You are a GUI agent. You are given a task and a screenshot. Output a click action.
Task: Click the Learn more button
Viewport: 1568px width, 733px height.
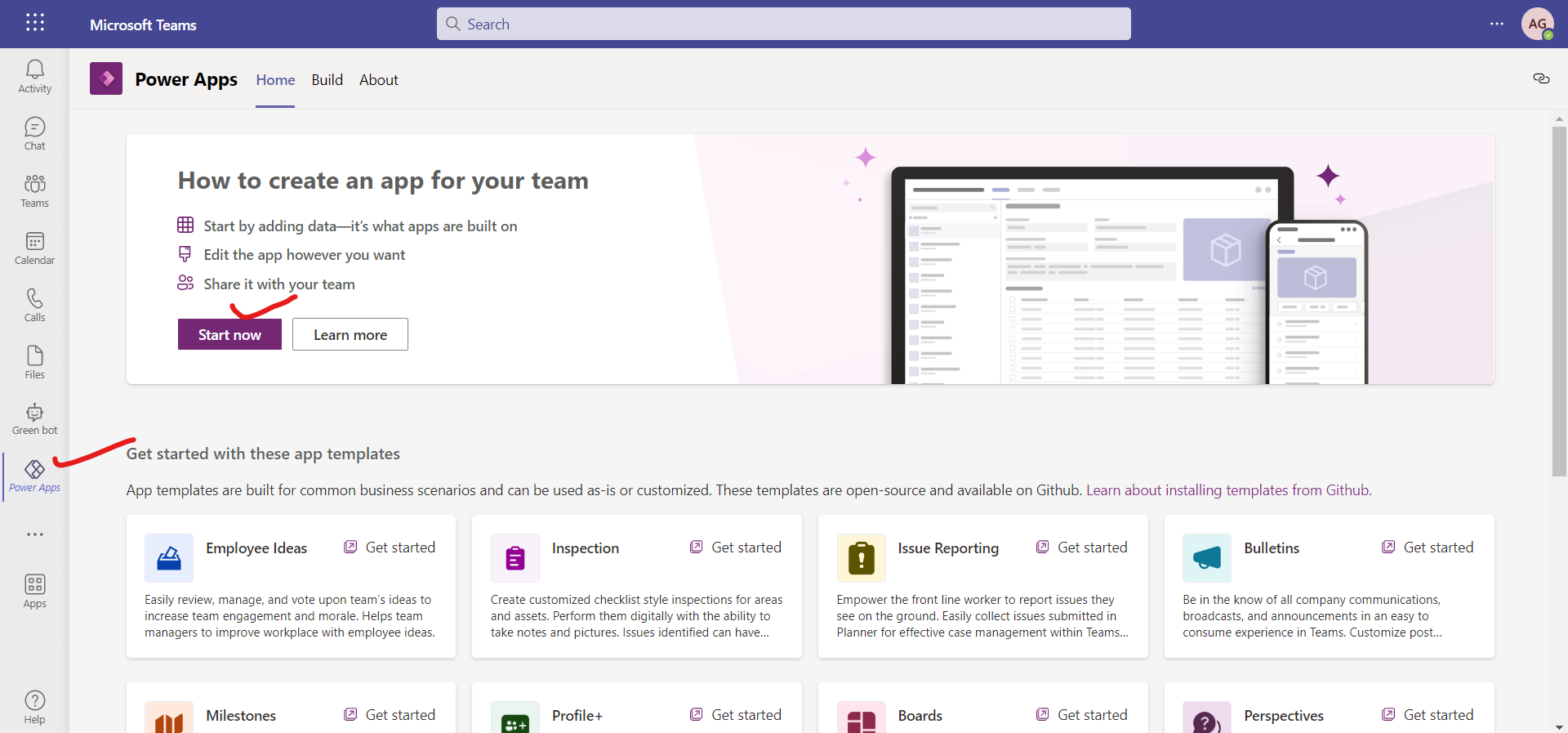pyautogui.click(x=350, y=334)
